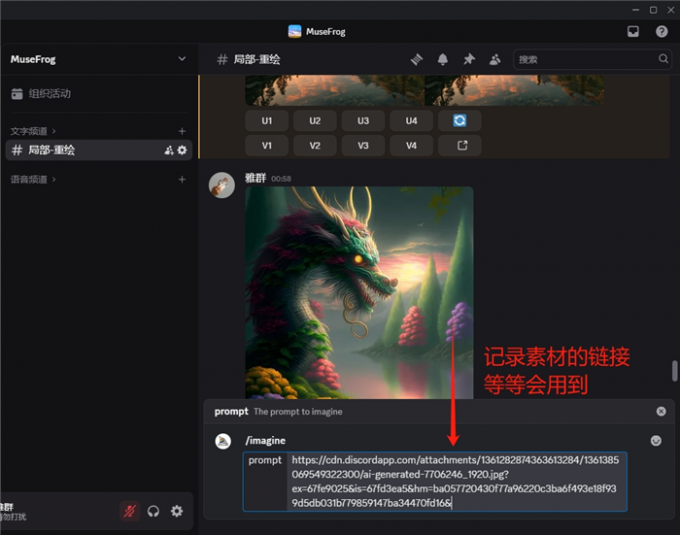Dismiss the prompt hint bar

coord(661,411)
